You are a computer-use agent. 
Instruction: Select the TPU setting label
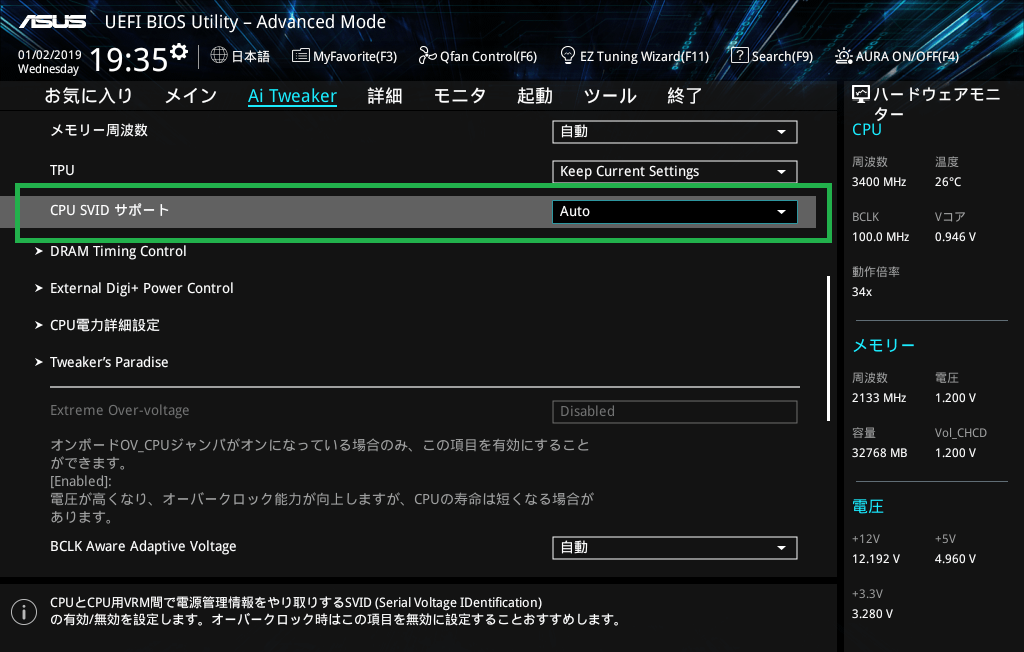(x=62, y=171)
